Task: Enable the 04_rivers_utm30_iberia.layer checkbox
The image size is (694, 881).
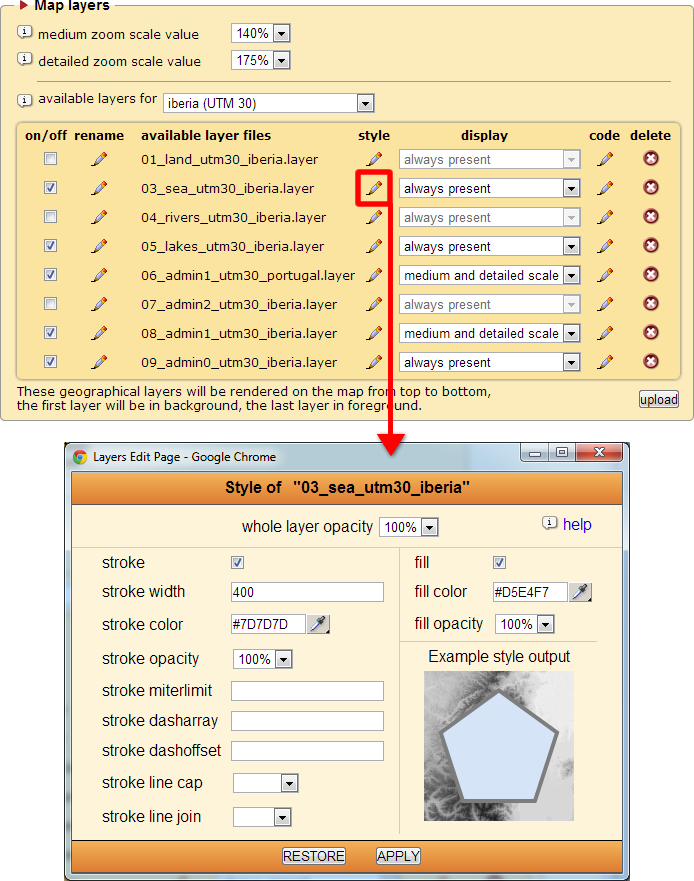Action: point(51,217)
